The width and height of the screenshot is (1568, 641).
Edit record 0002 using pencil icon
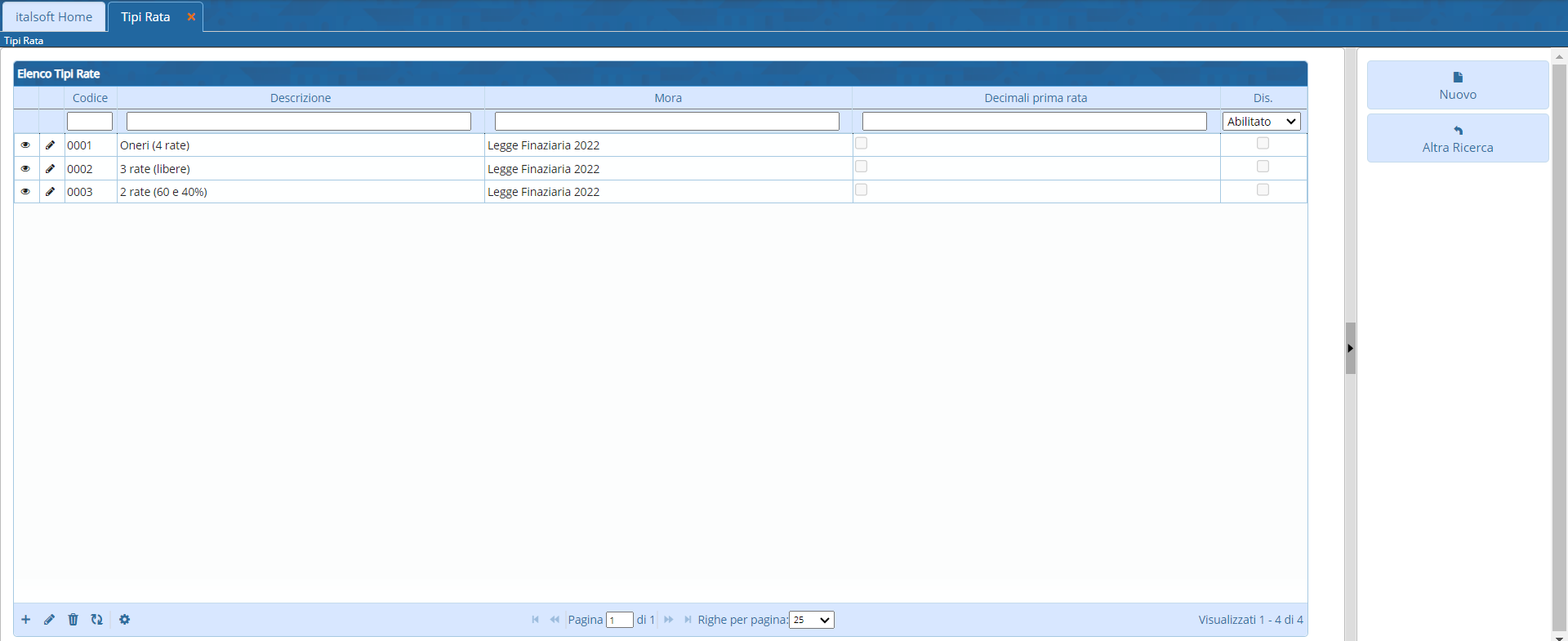coord(51,169)
